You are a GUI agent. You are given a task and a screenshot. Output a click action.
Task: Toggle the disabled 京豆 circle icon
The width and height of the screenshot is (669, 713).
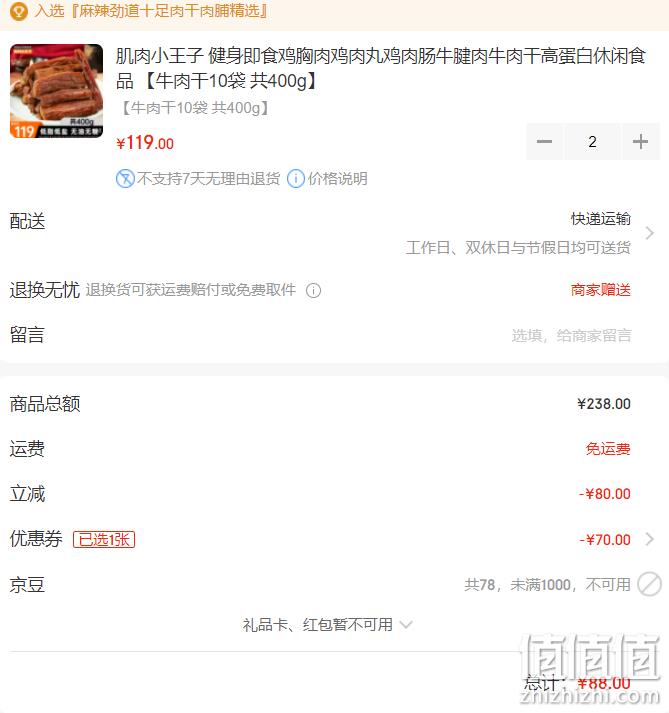click(649, 584)
